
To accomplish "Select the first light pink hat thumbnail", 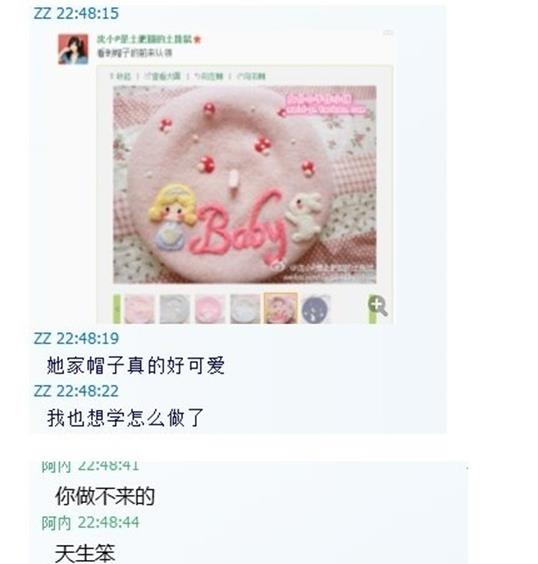I will (x=139, y=309).
